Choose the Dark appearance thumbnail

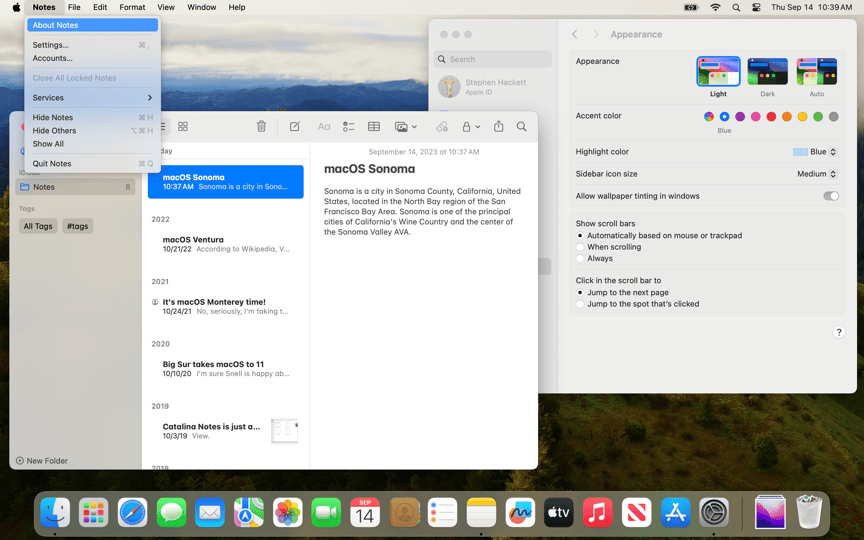coord(768,72)
